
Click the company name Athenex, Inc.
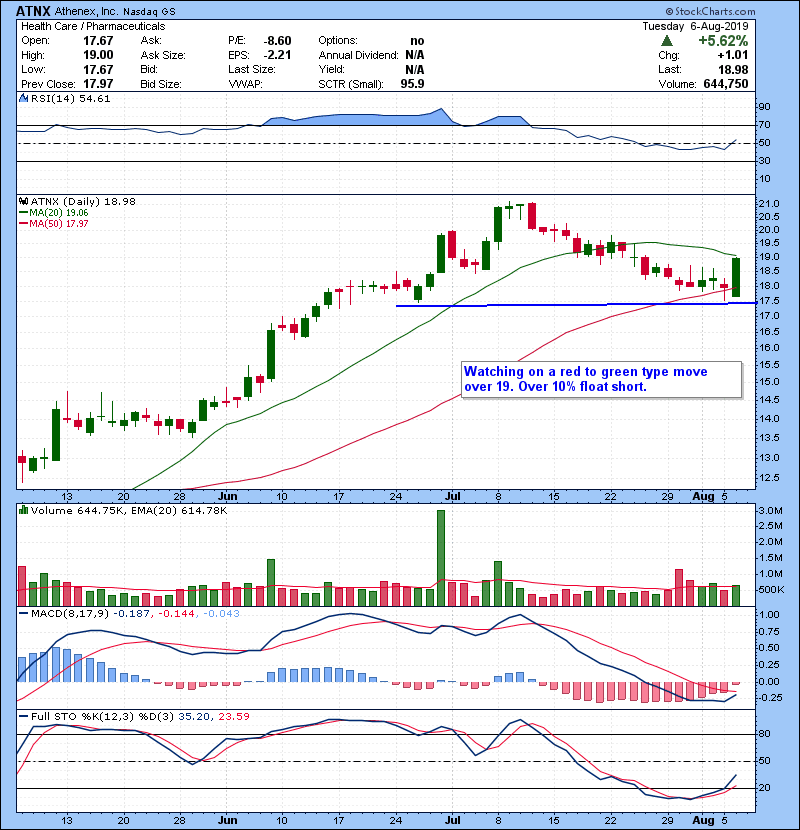pos(87,12)
